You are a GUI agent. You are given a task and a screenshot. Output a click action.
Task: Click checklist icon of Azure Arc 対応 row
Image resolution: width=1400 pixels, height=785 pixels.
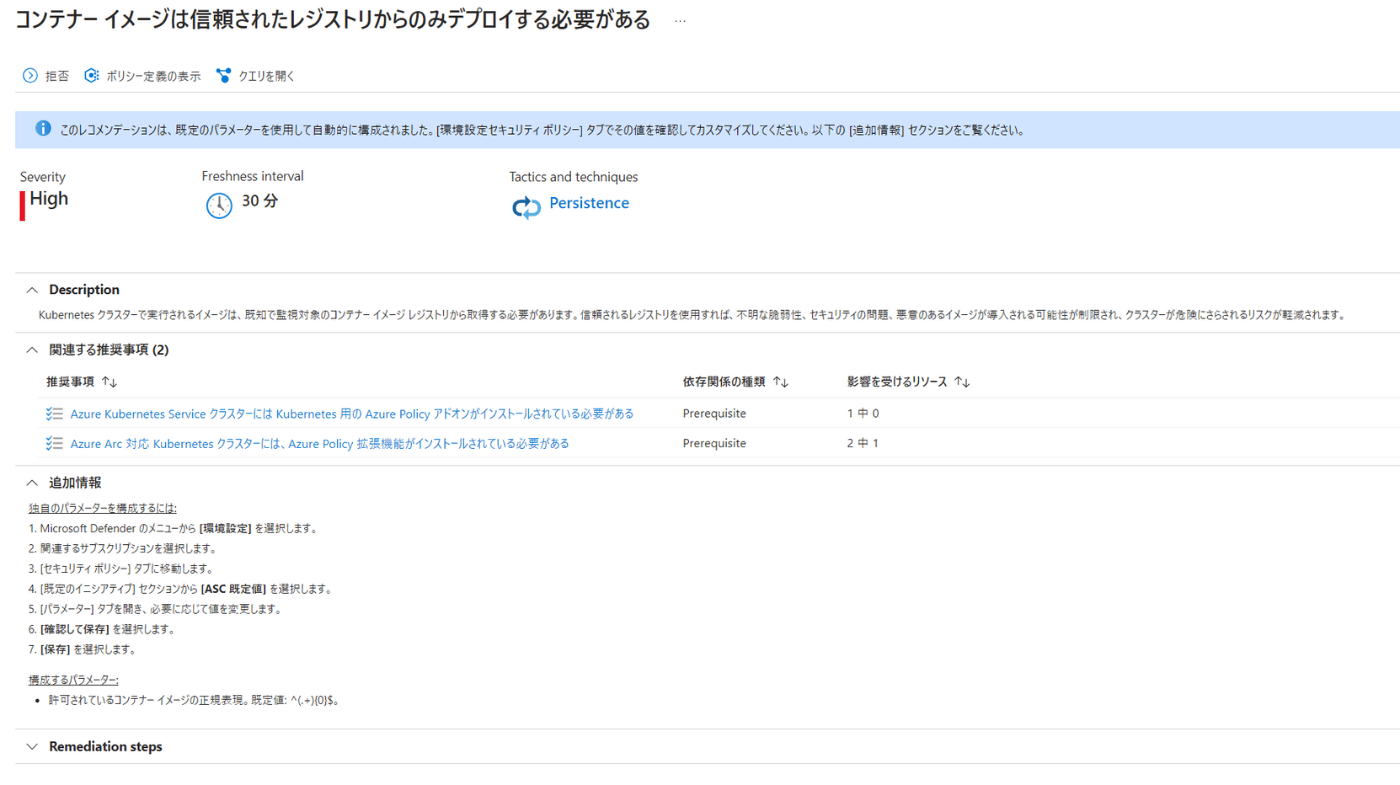[x=54, y=444]
